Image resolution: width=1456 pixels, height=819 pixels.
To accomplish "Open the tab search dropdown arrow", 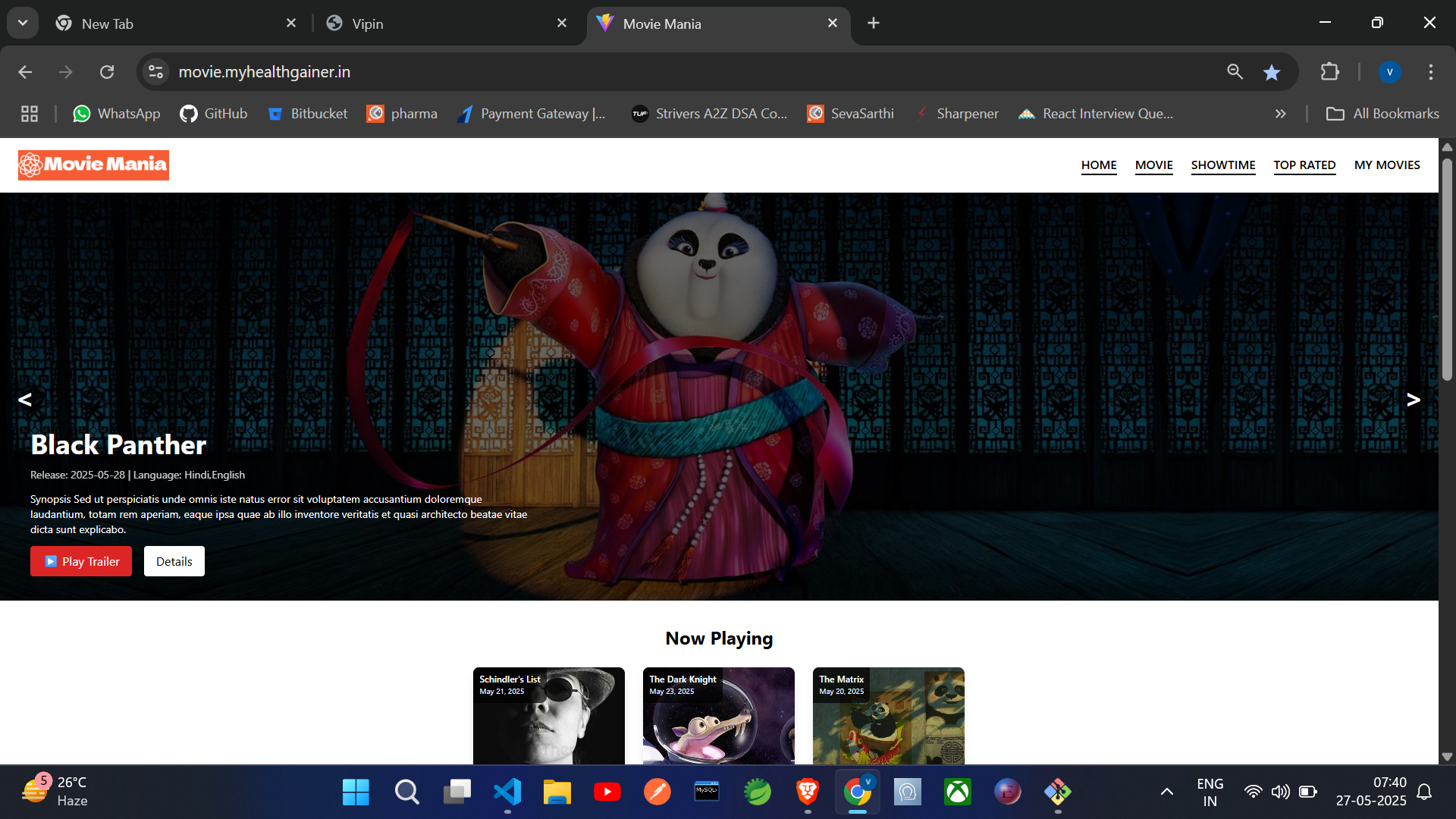I will point(23,23).
